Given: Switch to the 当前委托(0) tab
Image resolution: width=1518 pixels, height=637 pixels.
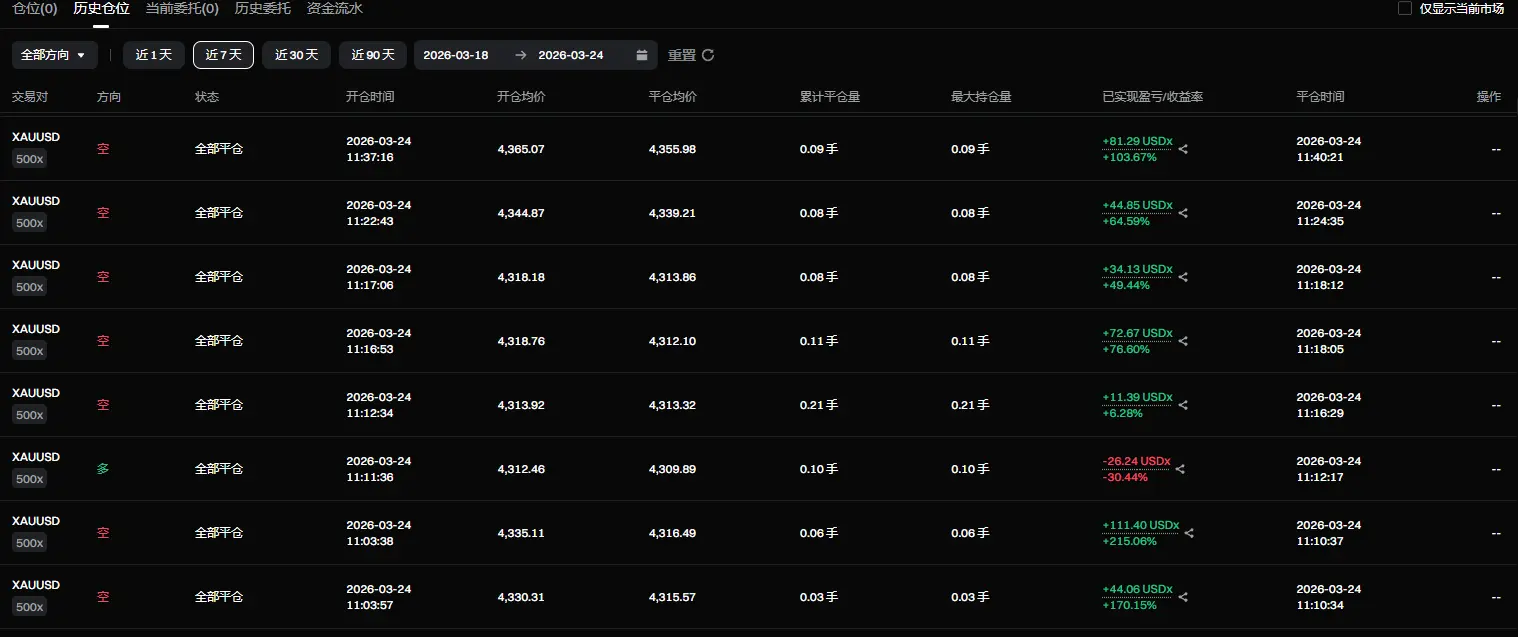Looking at the screenshot, I should point(182,8).
